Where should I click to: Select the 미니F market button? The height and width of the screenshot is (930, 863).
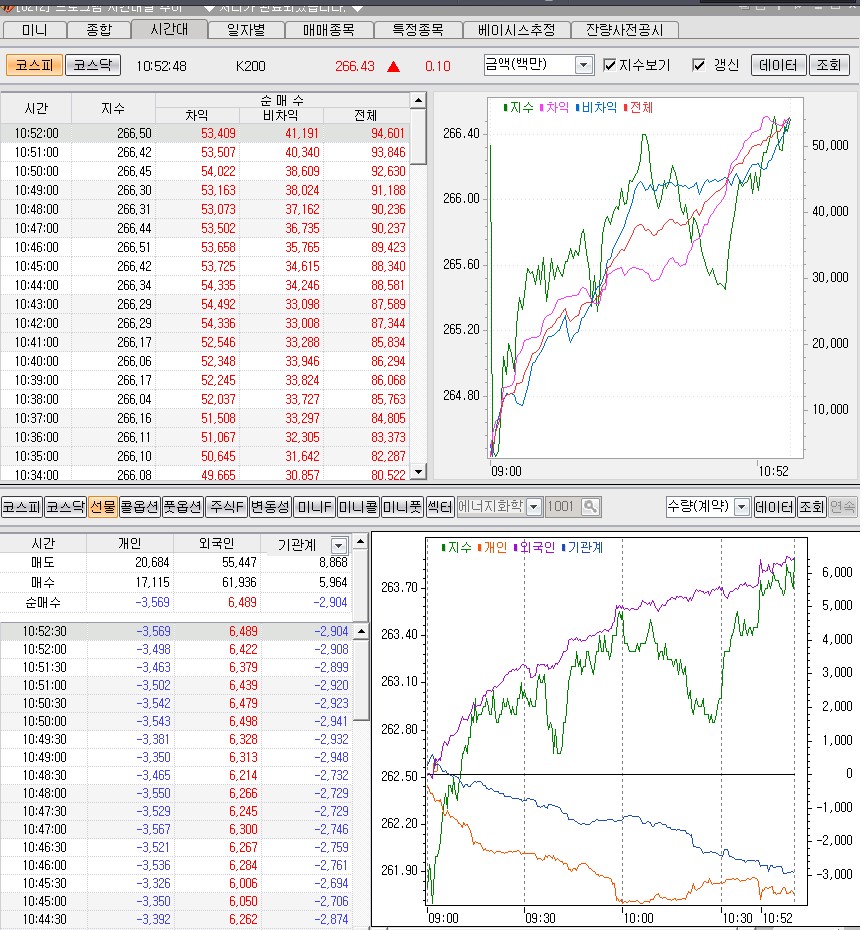point(314,507)
